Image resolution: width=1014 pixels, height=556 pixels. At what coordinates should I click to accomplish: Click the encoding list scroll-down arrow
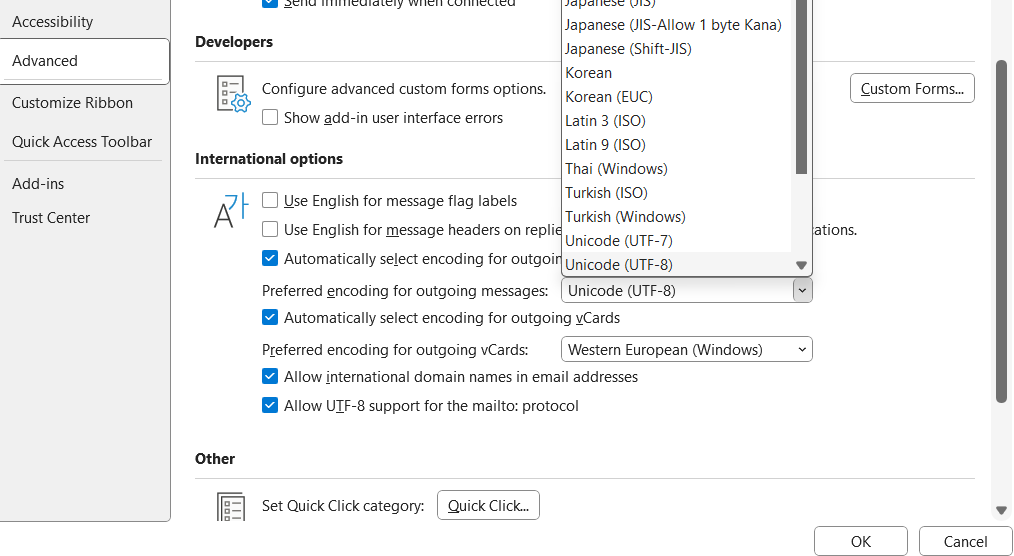click(x=801, y=265)
